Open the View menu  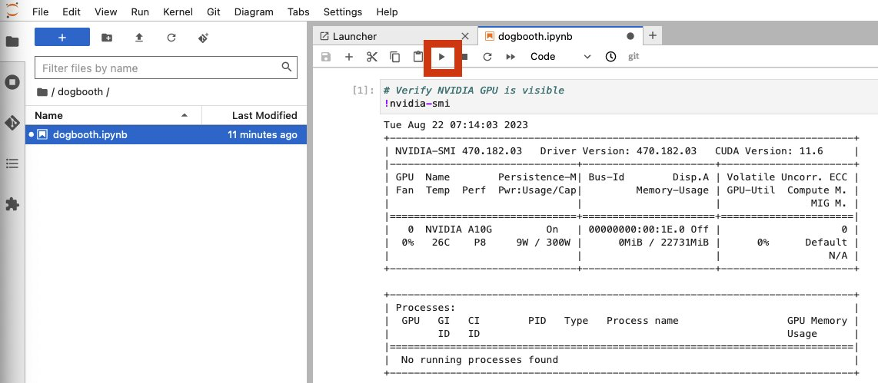tap(106, 11)
